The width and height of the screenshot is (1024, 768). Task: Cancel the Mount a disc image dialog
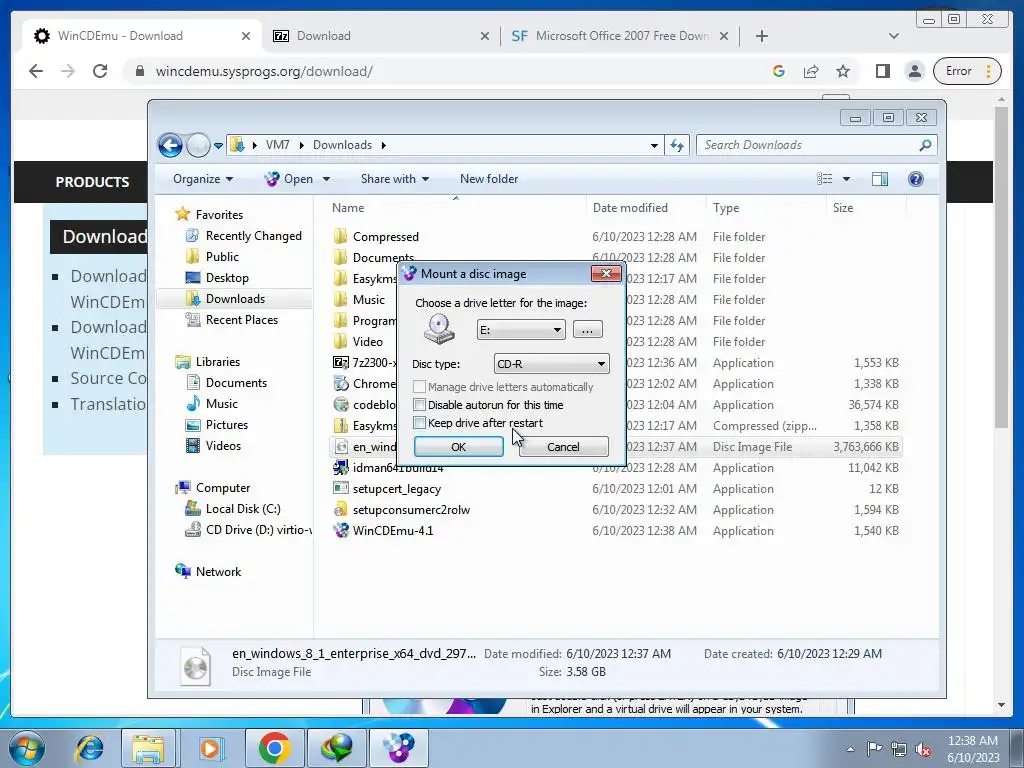[x=563, y=447]
